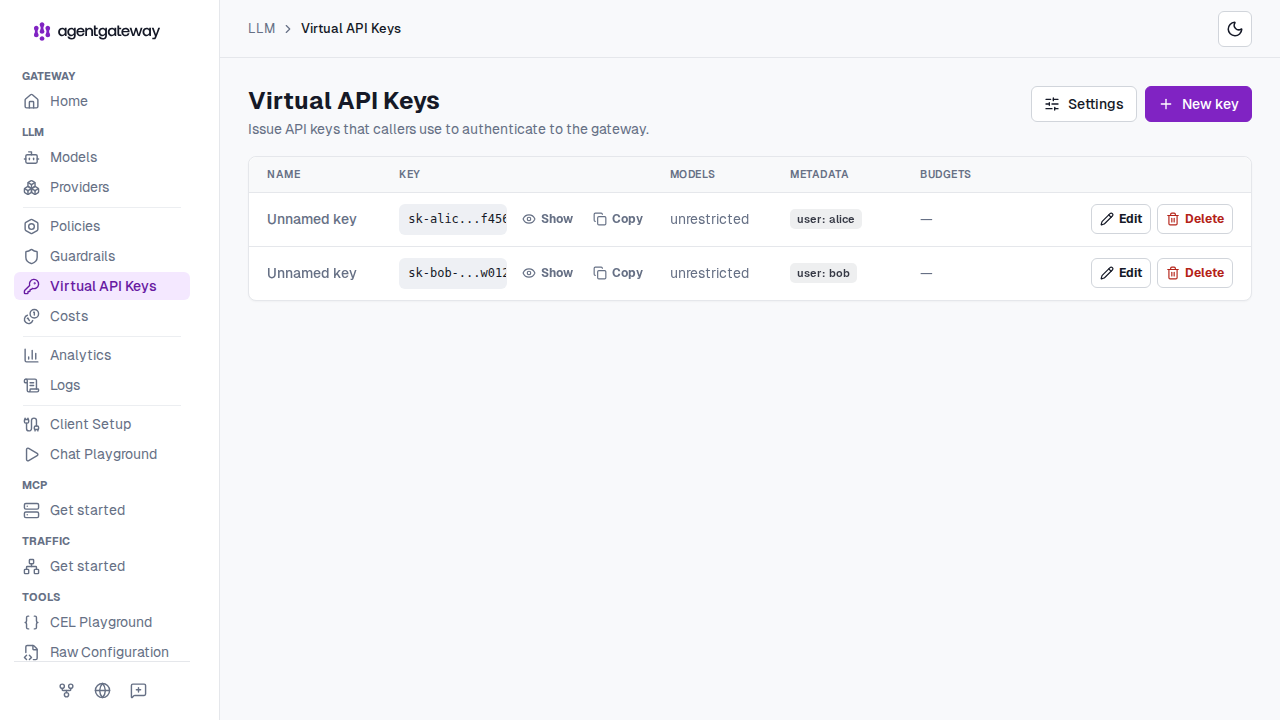Click the Home house icon in sidebar
The width and height of the screenshot is (1280, 720).
pyautogui.click(x=32, y=101)
